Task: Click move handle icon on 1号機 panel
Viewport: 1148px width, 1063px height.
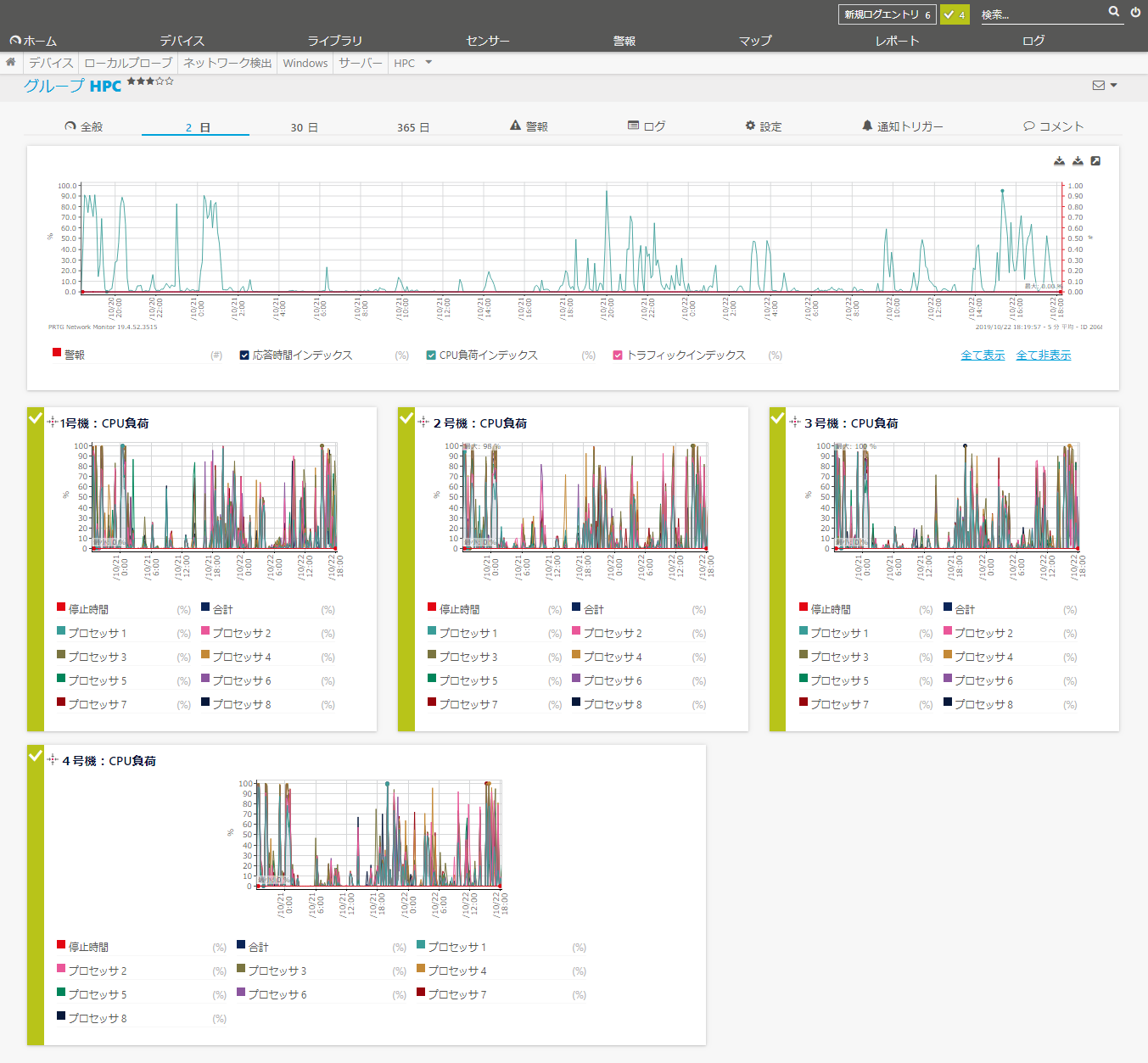Action: coord(53,422)
